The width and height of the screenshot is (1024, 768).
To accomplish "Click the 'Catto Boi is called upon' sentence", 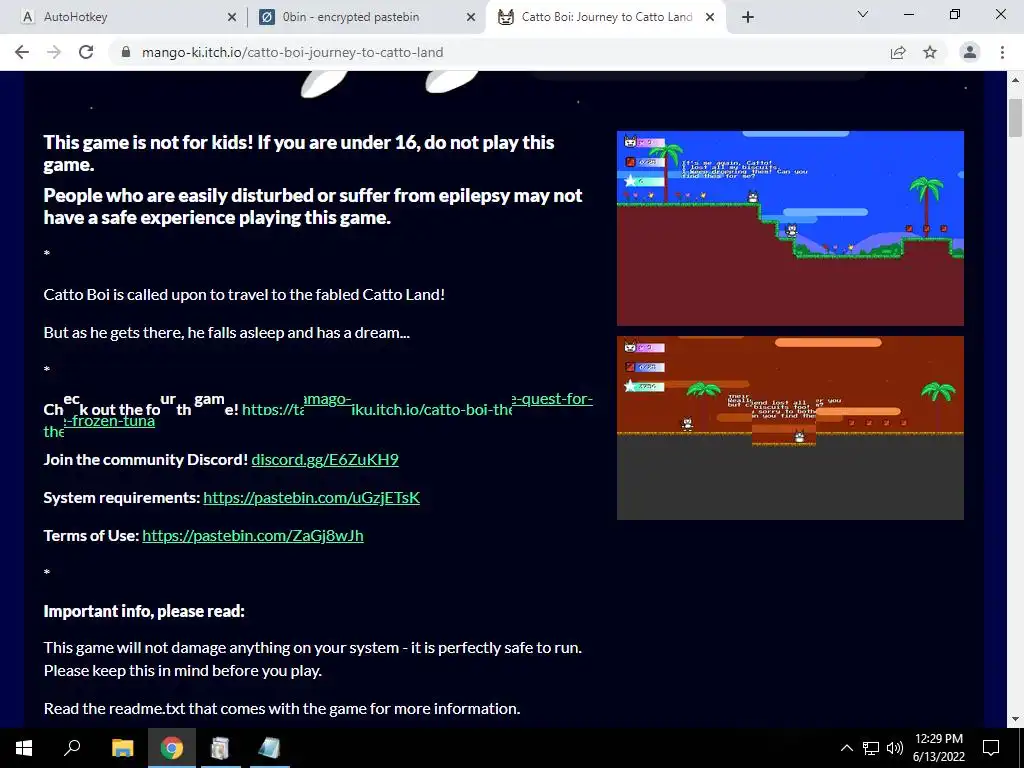I will (244, 295).
